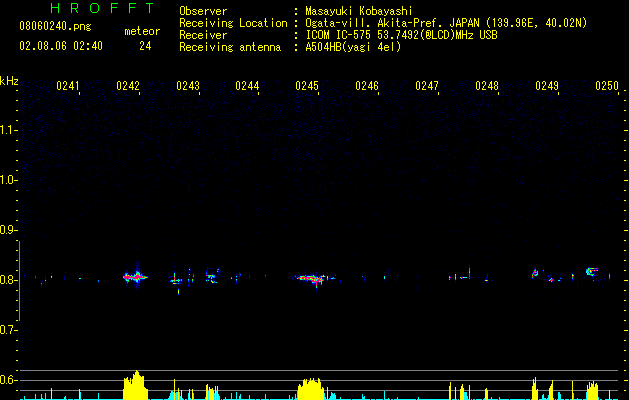This screenshot has height=400, width=629.
Task: Click the 0247 time marker
Action: 427,86
